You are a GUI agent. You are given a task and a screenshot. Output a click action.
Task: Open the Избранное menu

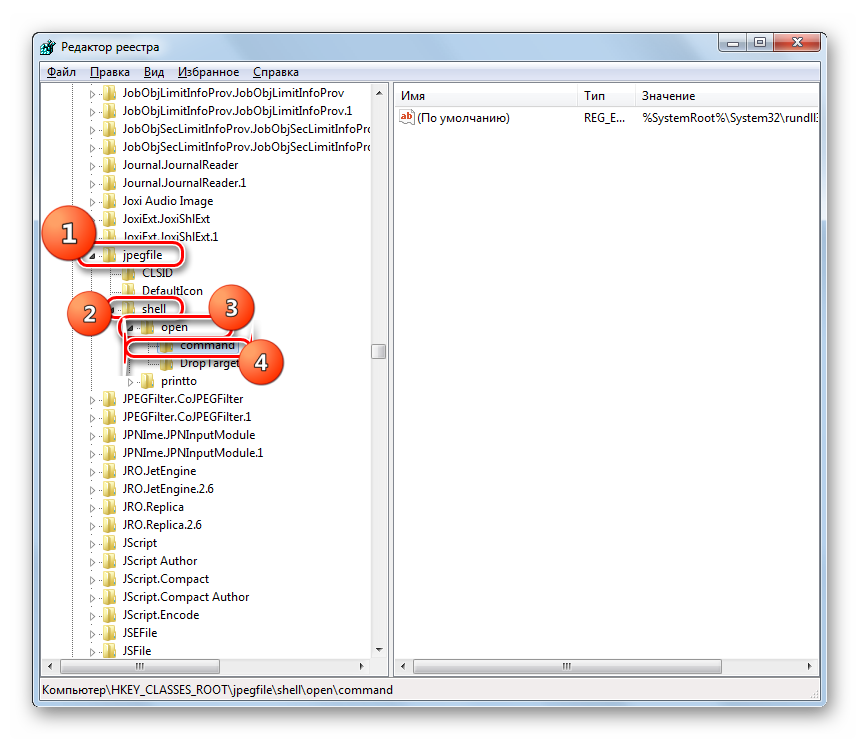tap(208, 72)
